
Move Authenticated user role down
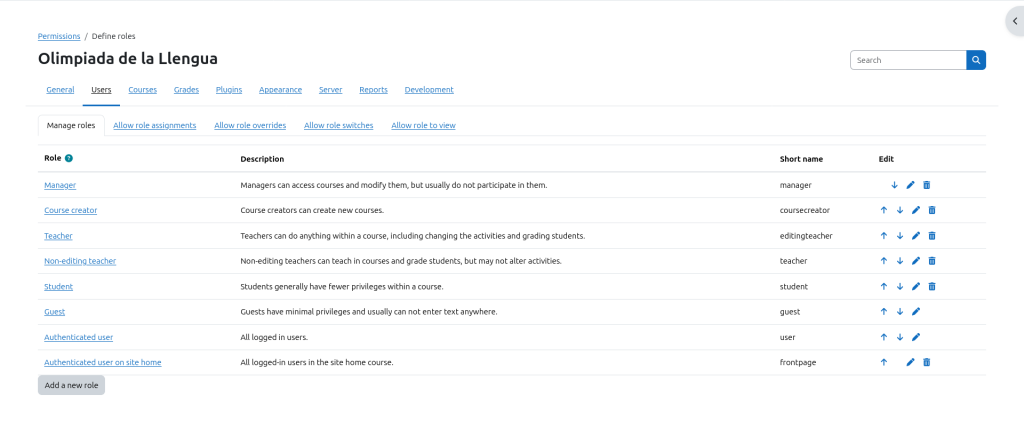click(x=900, y=337)
